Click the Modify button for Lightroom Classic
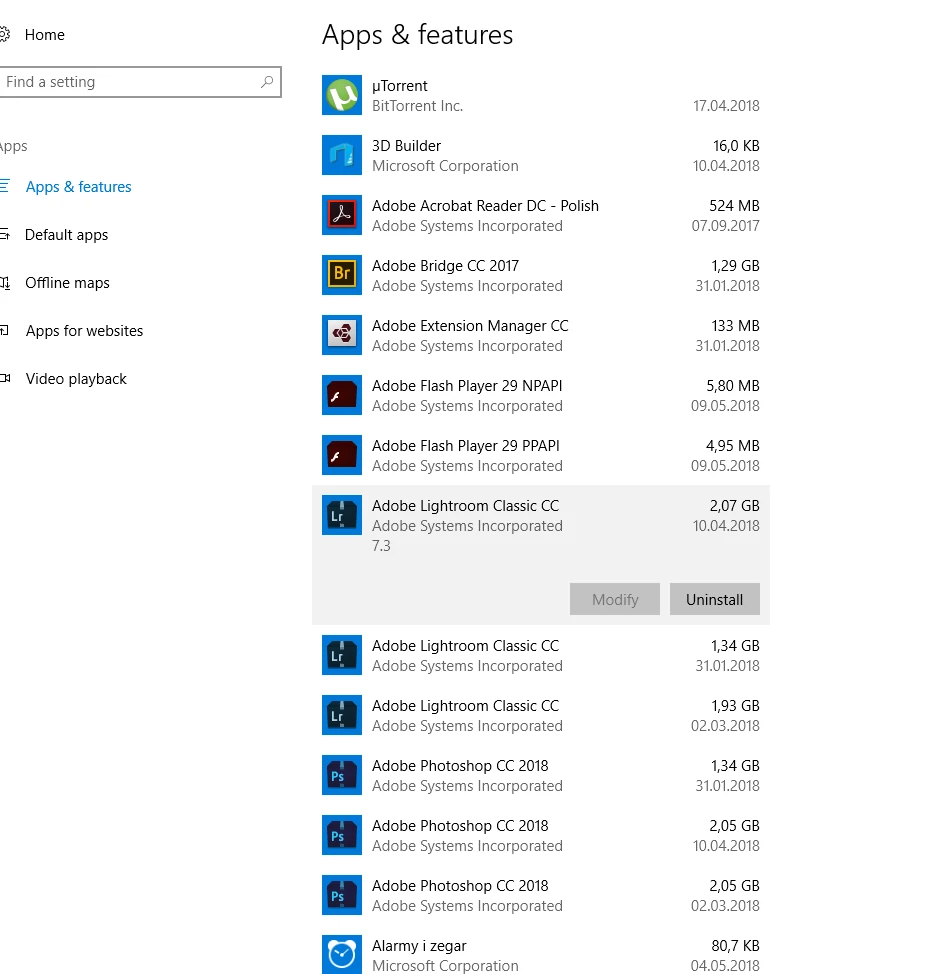 tap(615, 599)
